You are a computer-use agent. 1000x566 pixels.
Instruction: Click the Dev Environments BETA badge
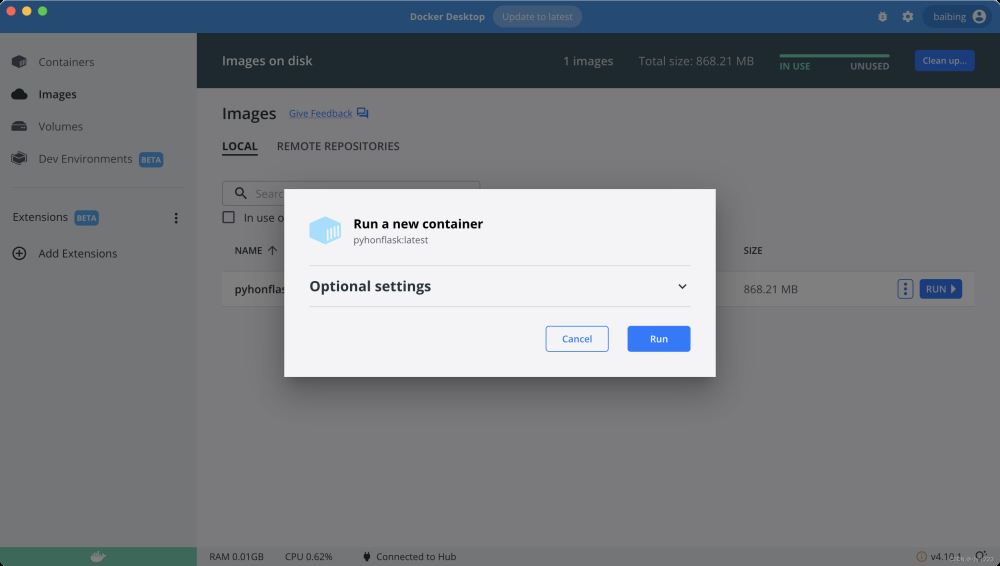[151, 160]
